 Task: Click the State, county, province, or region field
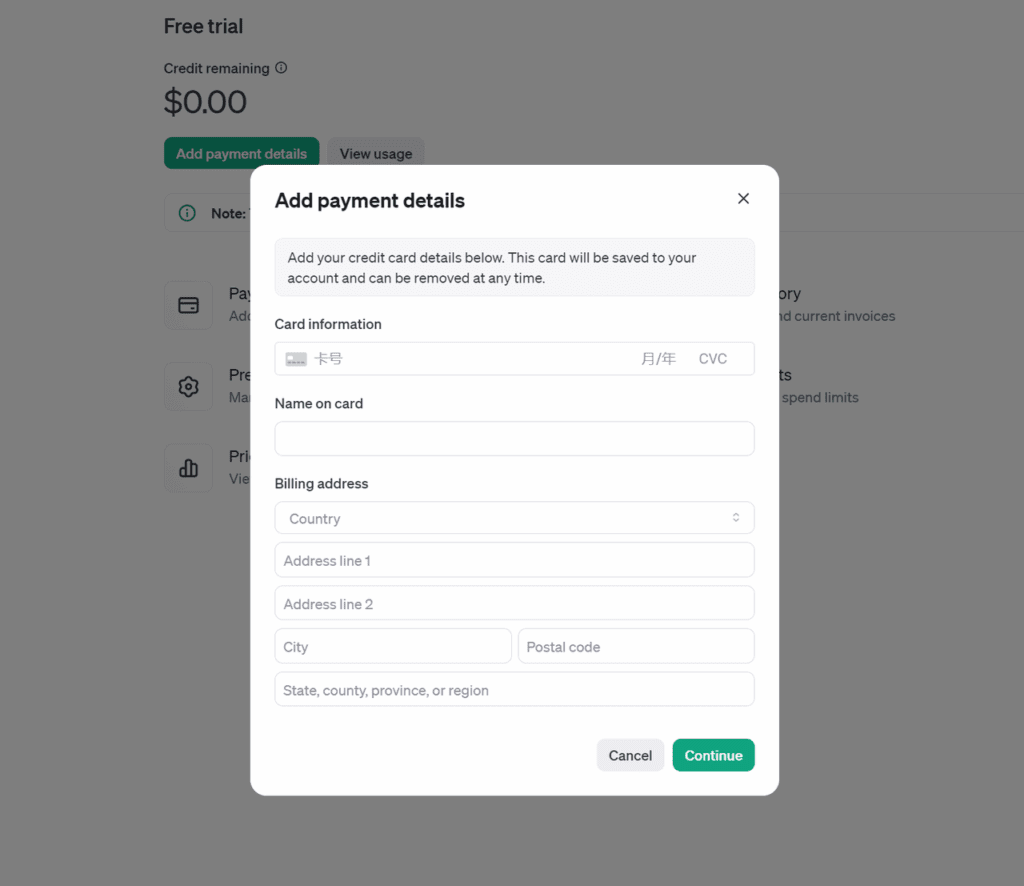coord(515,689)
